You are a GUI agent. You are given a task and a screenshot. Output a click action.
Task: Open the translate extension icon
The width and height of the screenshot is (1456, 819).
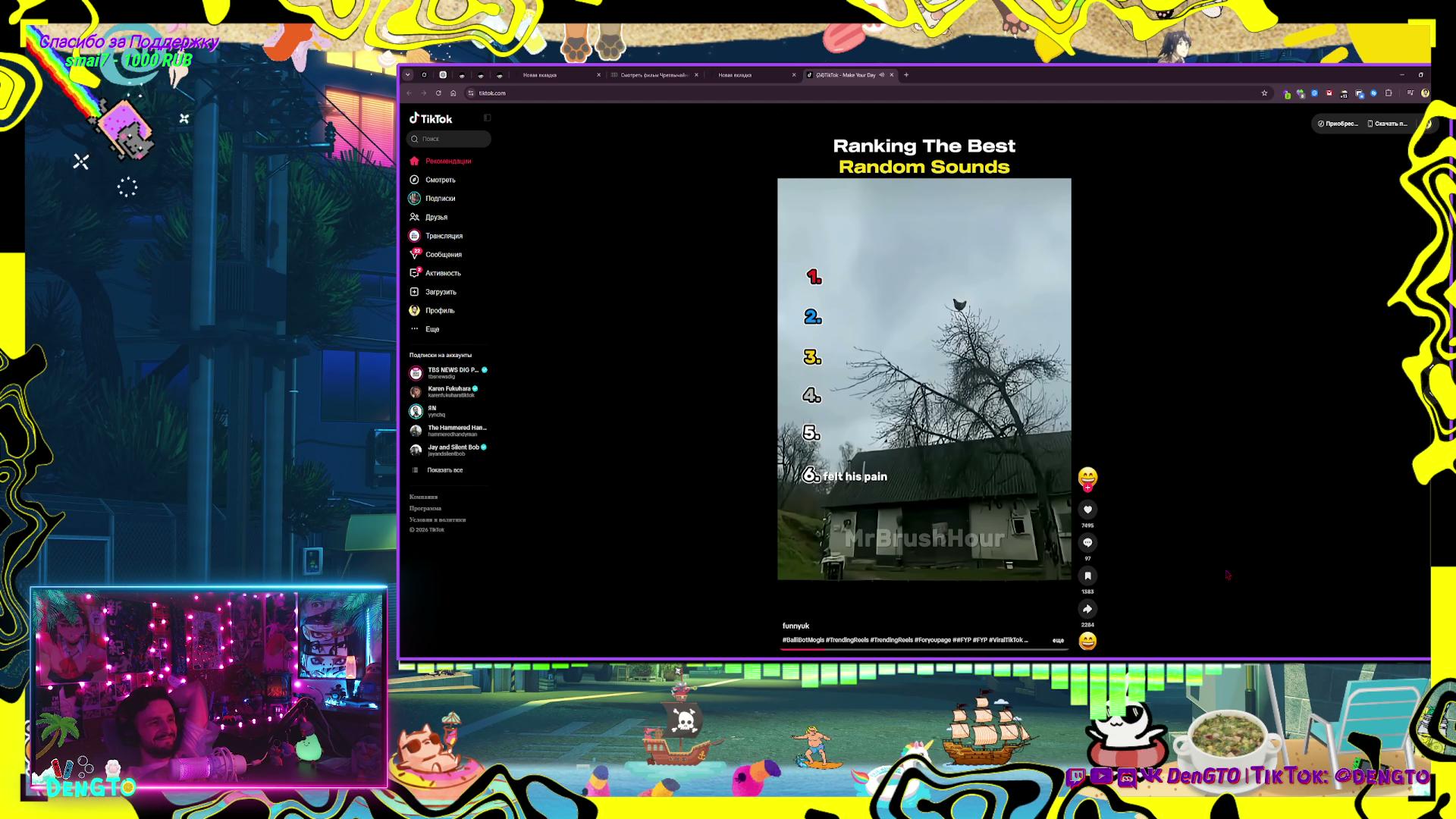coord(1360,94)
